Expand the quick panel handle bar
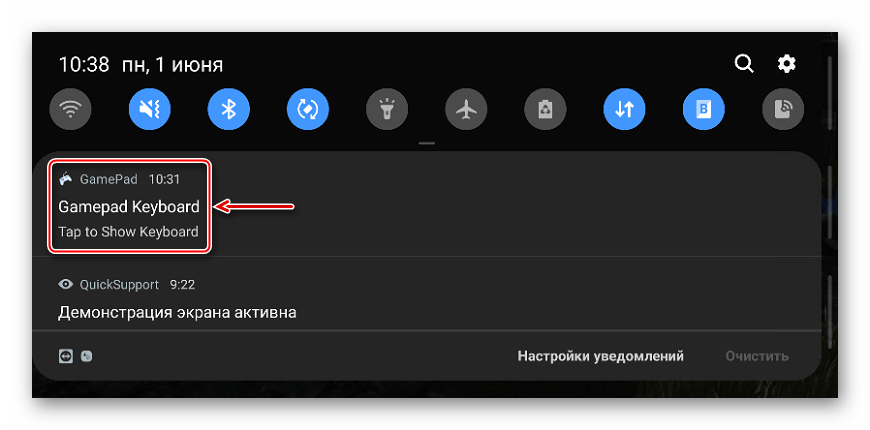Image resolution: width=870 pixels, height=430 pixels. click(427, 143)
